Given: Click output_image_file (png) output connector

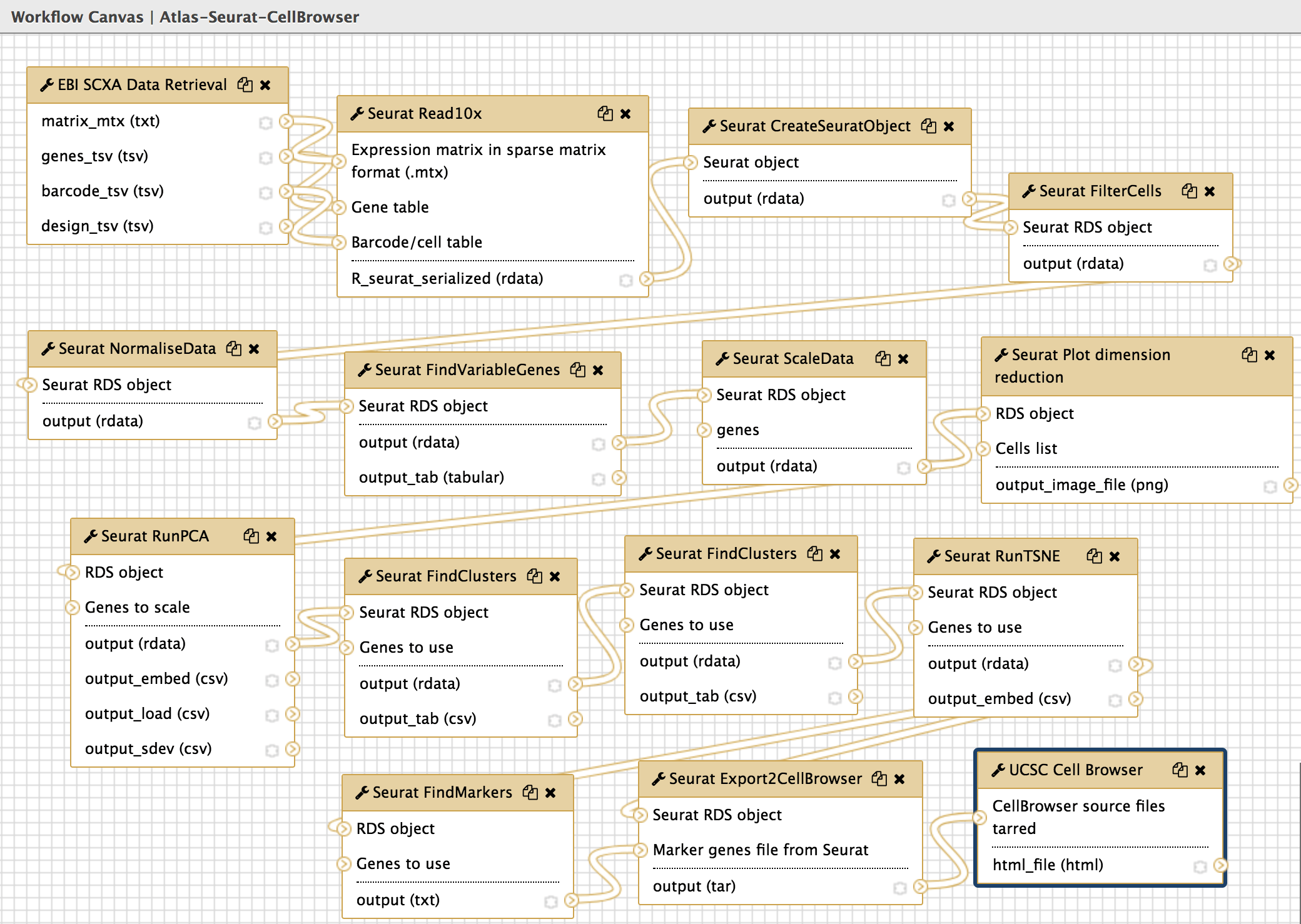Looking at the screenshot, I should 1290,485.
